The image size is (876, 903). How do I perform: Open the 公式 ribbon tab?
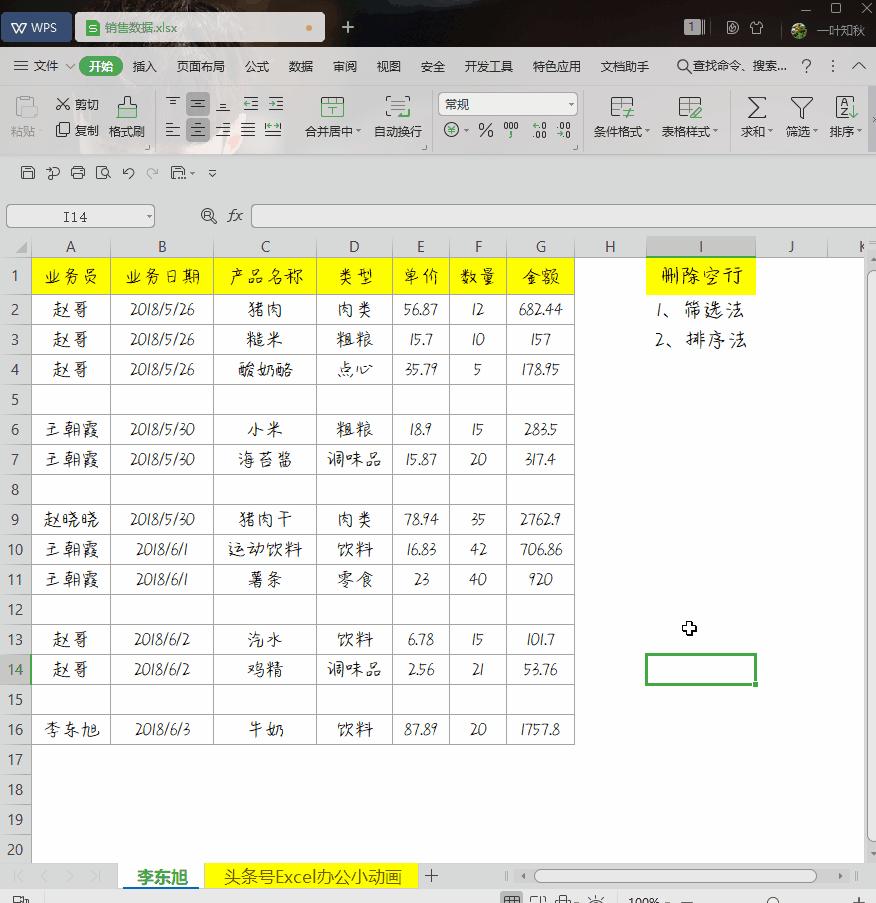256,66
